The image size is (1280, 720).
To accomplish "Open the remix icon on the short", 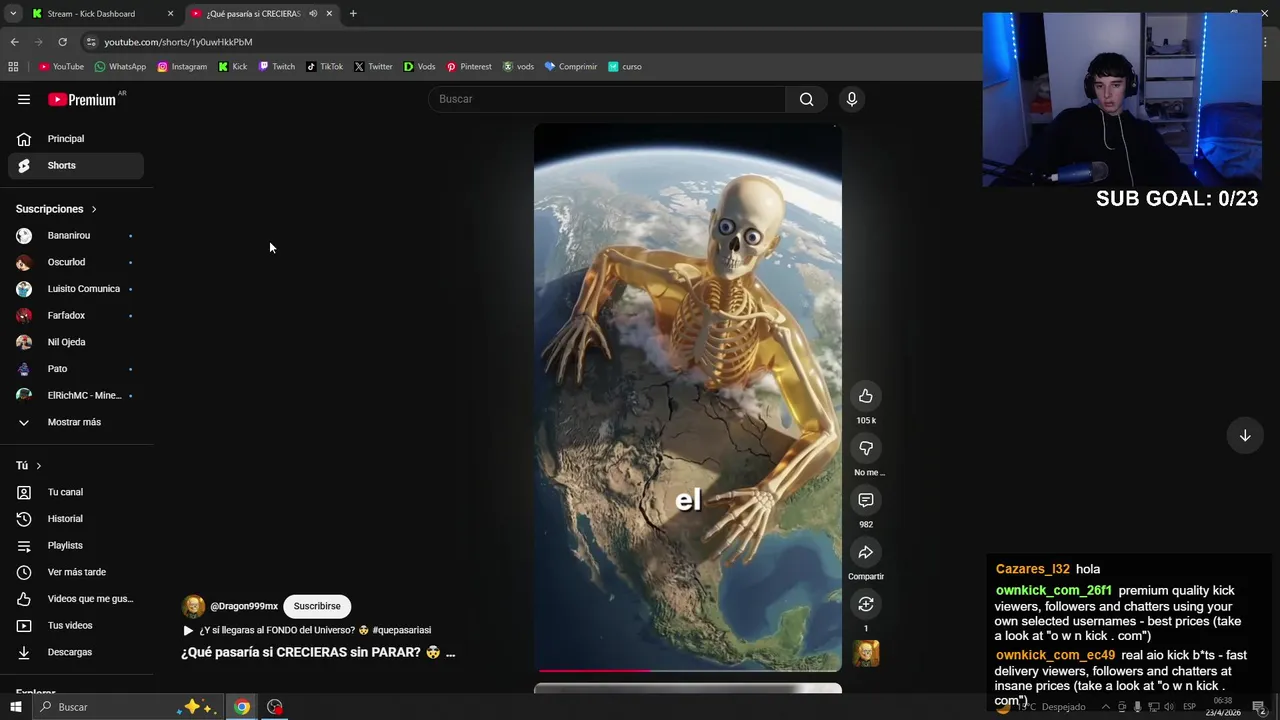I will click(866, 604).
